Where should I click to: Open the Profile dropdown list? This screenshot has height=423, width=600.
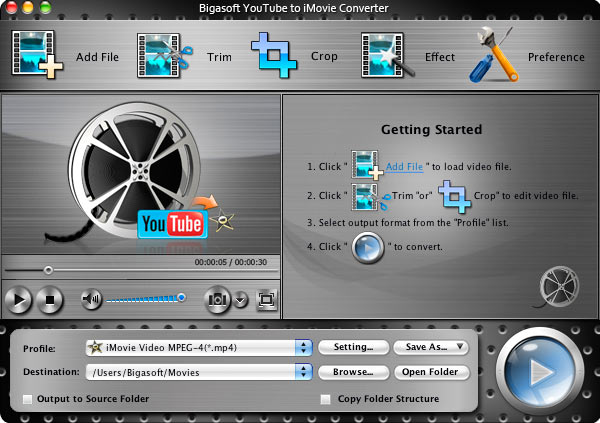pos(304,348)
